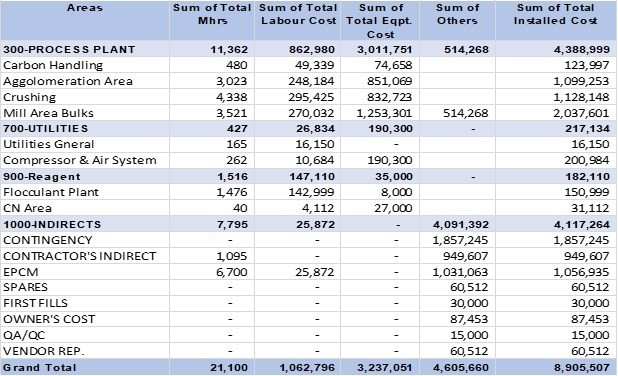Click the 4,388,999 installed cost cell

tap(582, 50)
